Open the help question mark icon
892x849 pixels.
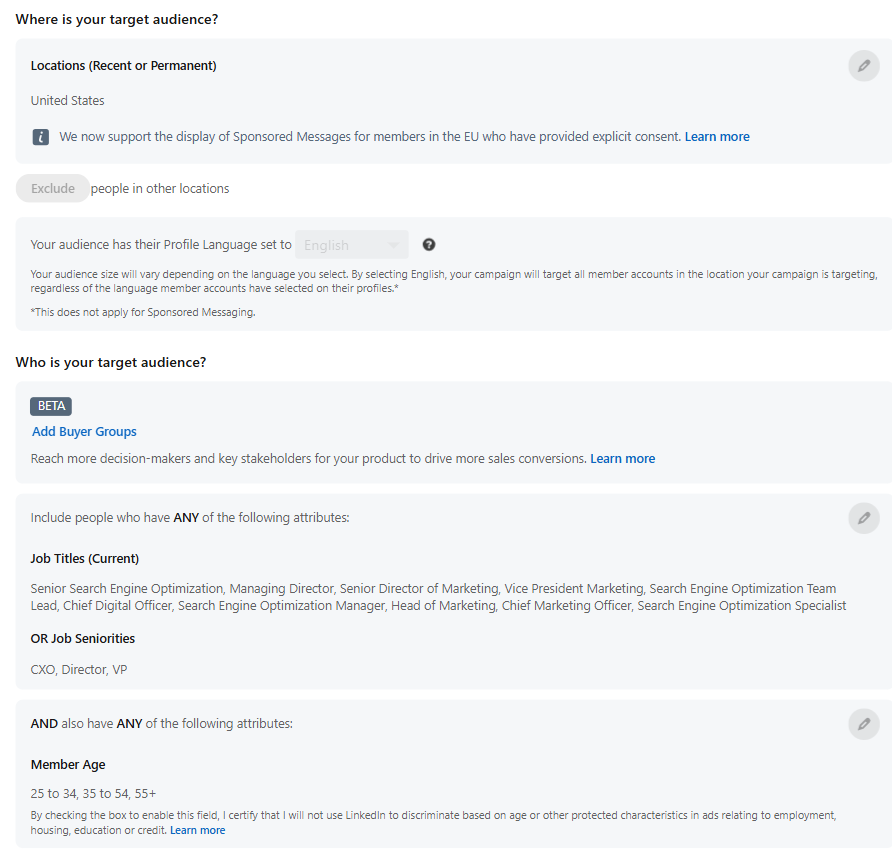click(x=429, y=245)
